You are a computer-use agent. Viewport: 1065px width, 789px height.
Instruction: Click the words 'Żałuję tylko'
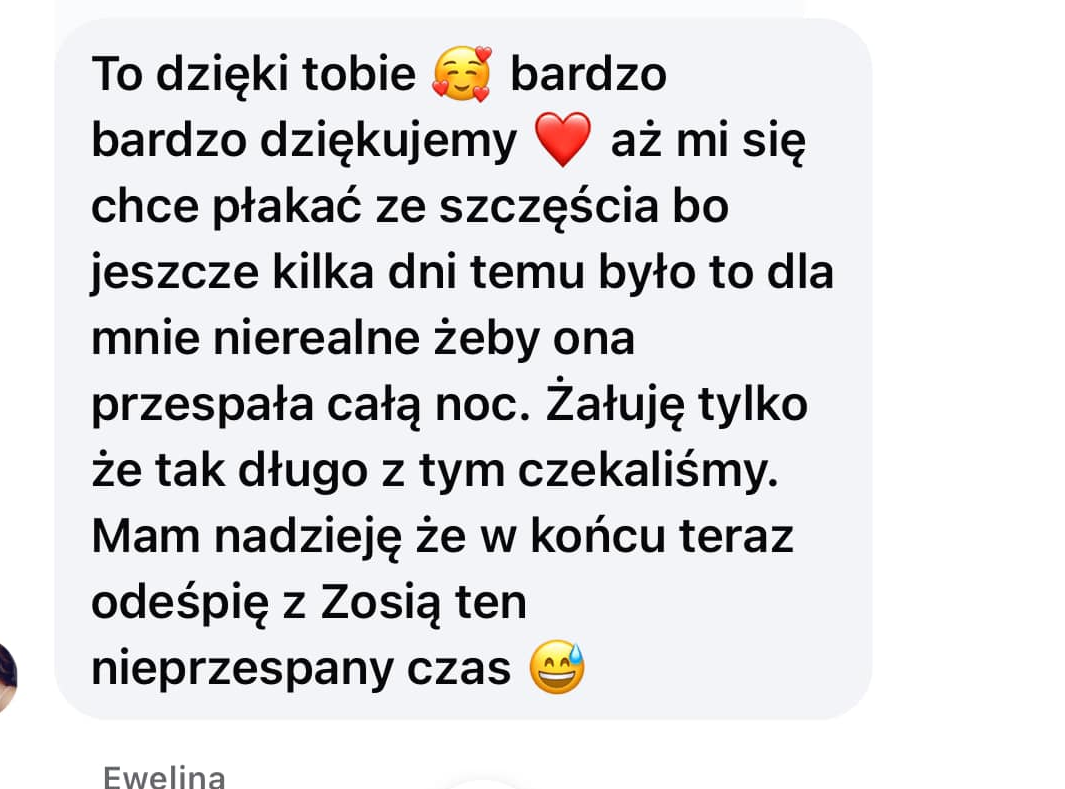coord(676,405)
